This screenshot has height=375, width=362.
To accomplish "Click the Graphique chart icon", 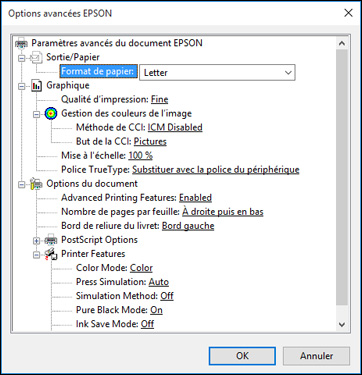I will (x=36, y=86).
